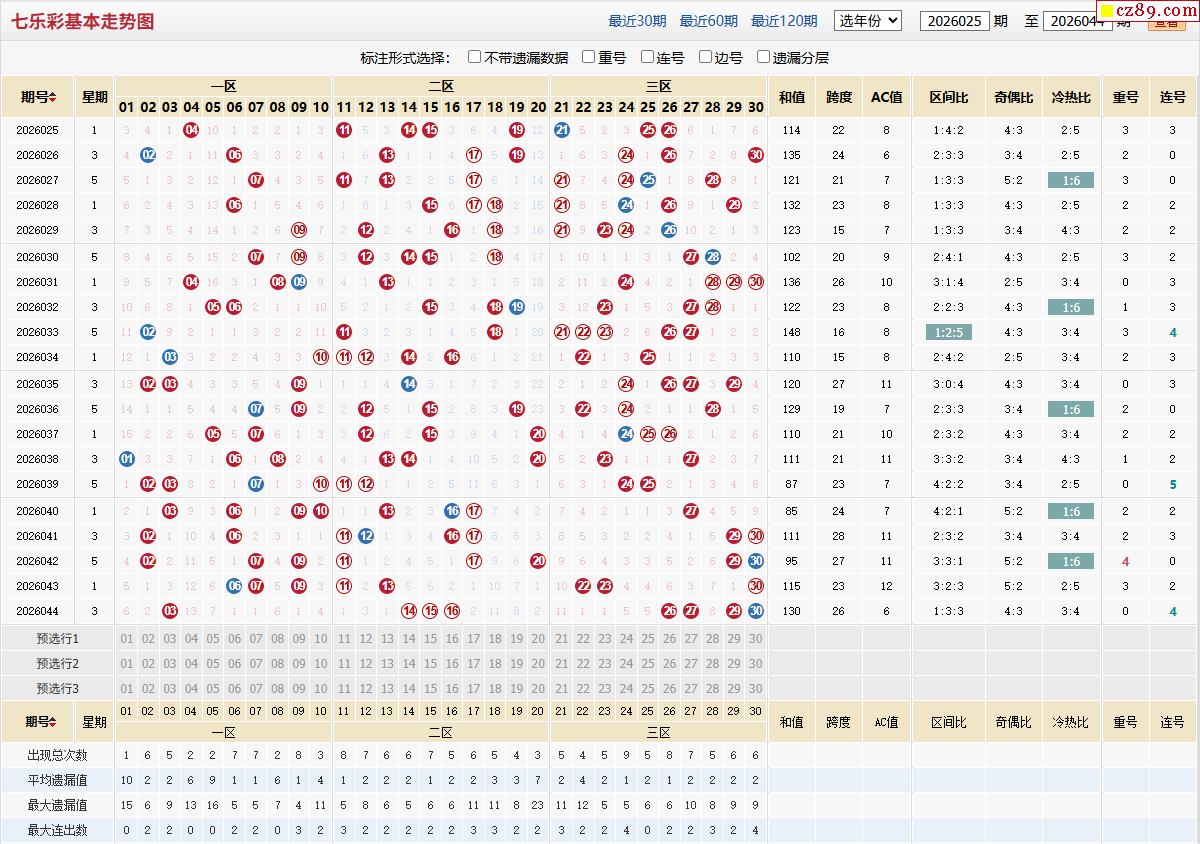This screenshot has height=844, width=1200.
Task: Click blue ball 02 in row 2026026
Action: click(148, 155)
